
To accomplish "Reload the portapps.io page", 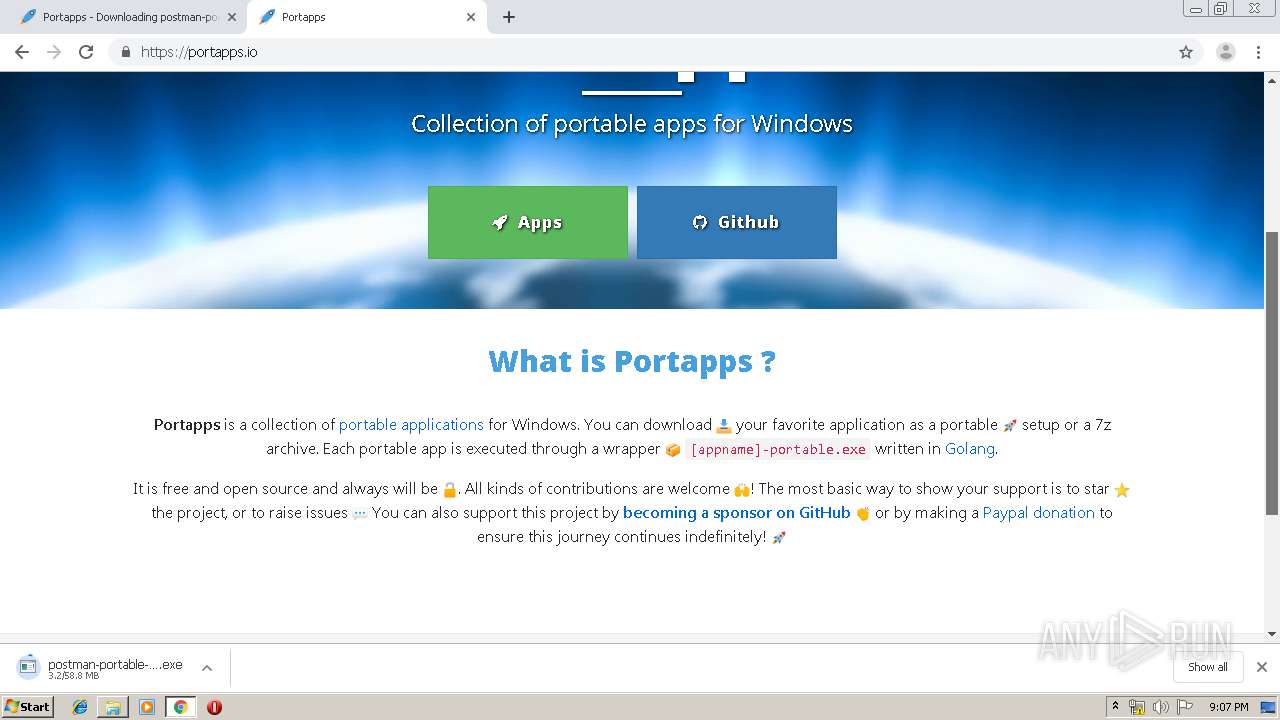I will pos(86,52).
